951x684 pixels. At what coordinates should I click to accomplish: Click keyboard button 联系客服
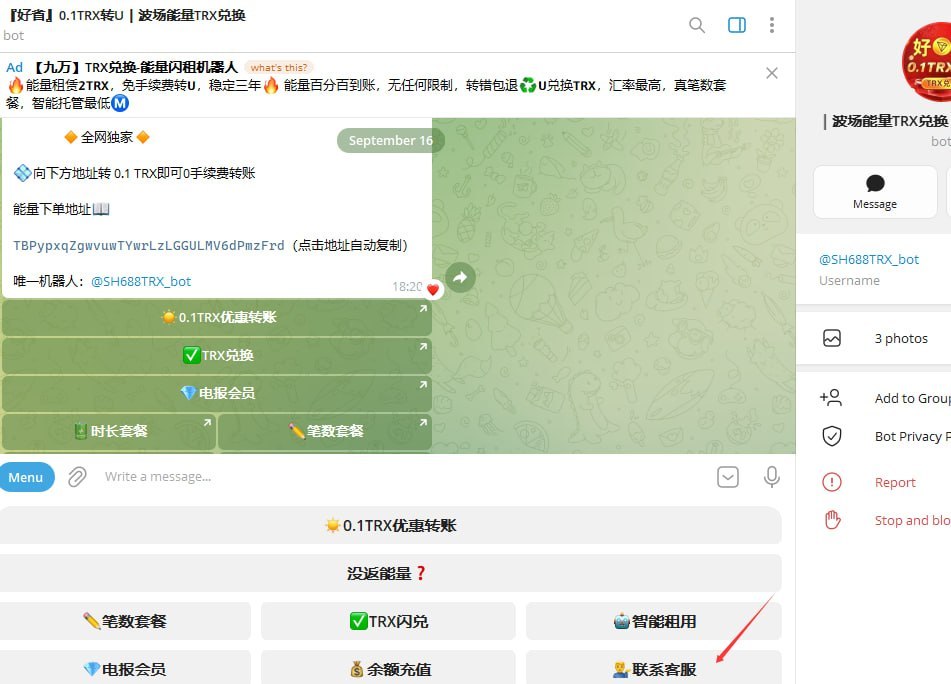click(x=654, y=668)
